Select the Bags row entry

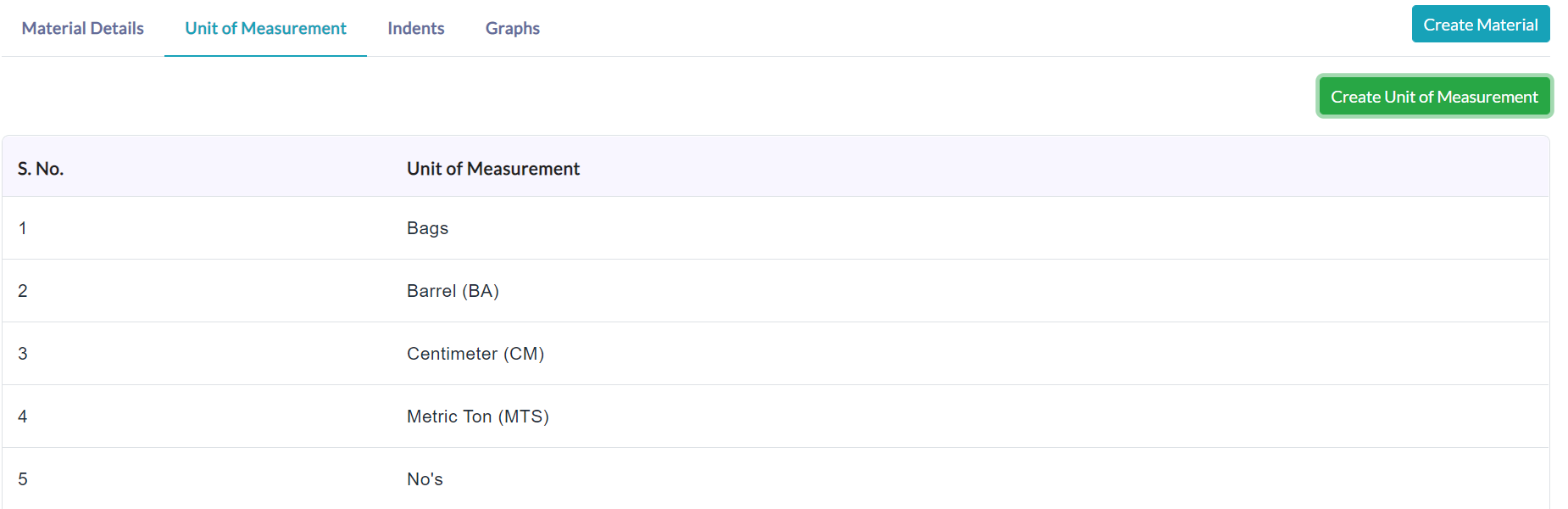[x=776, y=228]
